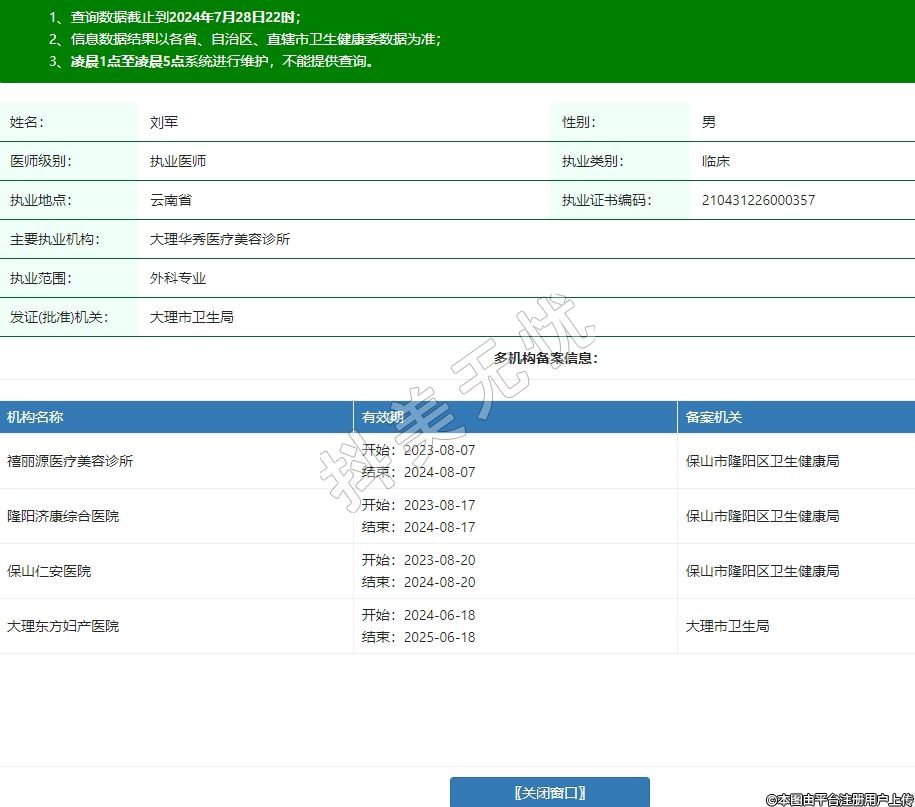Click the 备案机关 column header

tap(713, 417)
